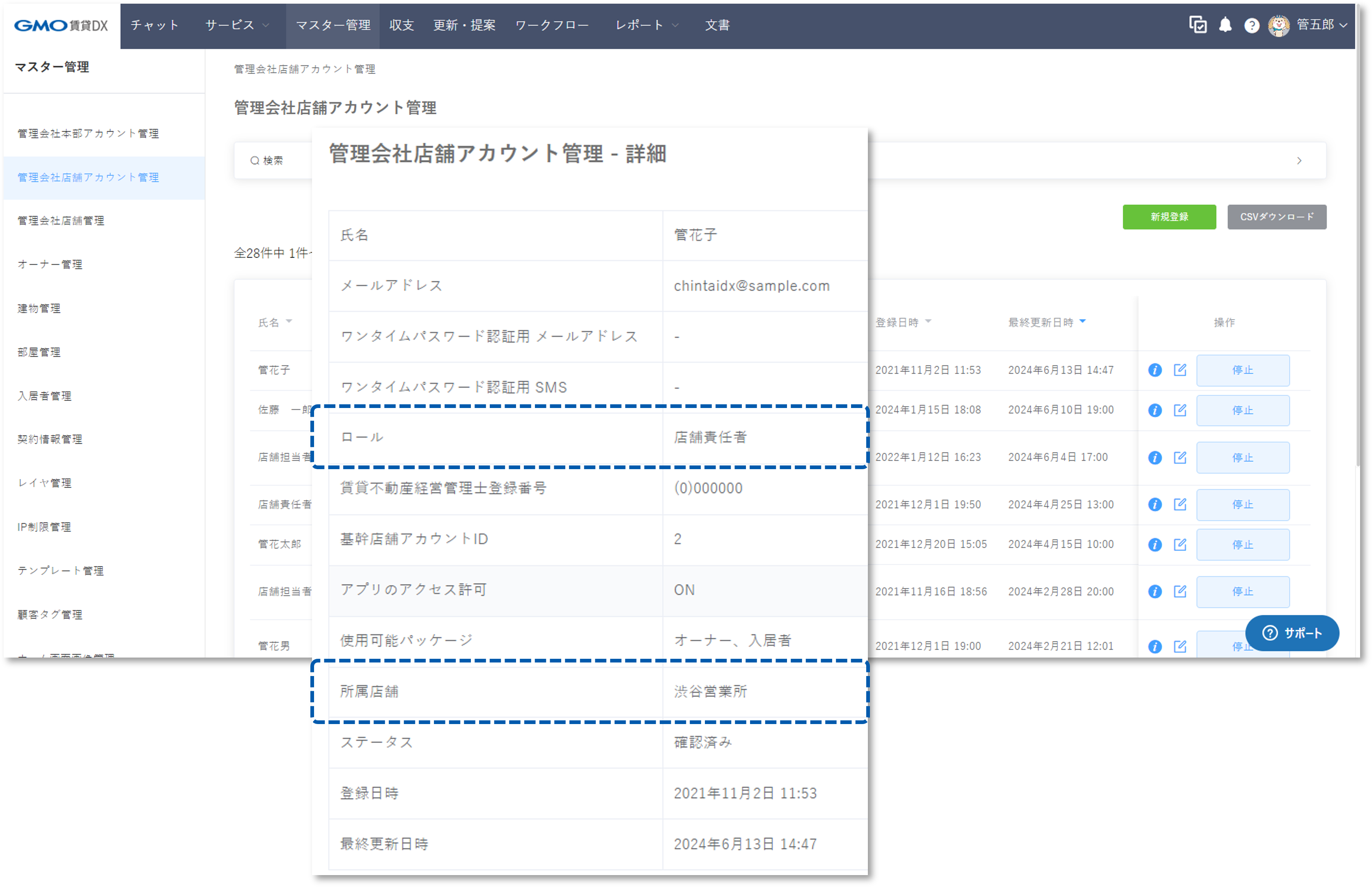Expand the search panel with the right chevron
1372x887 pixels.
1299,161
